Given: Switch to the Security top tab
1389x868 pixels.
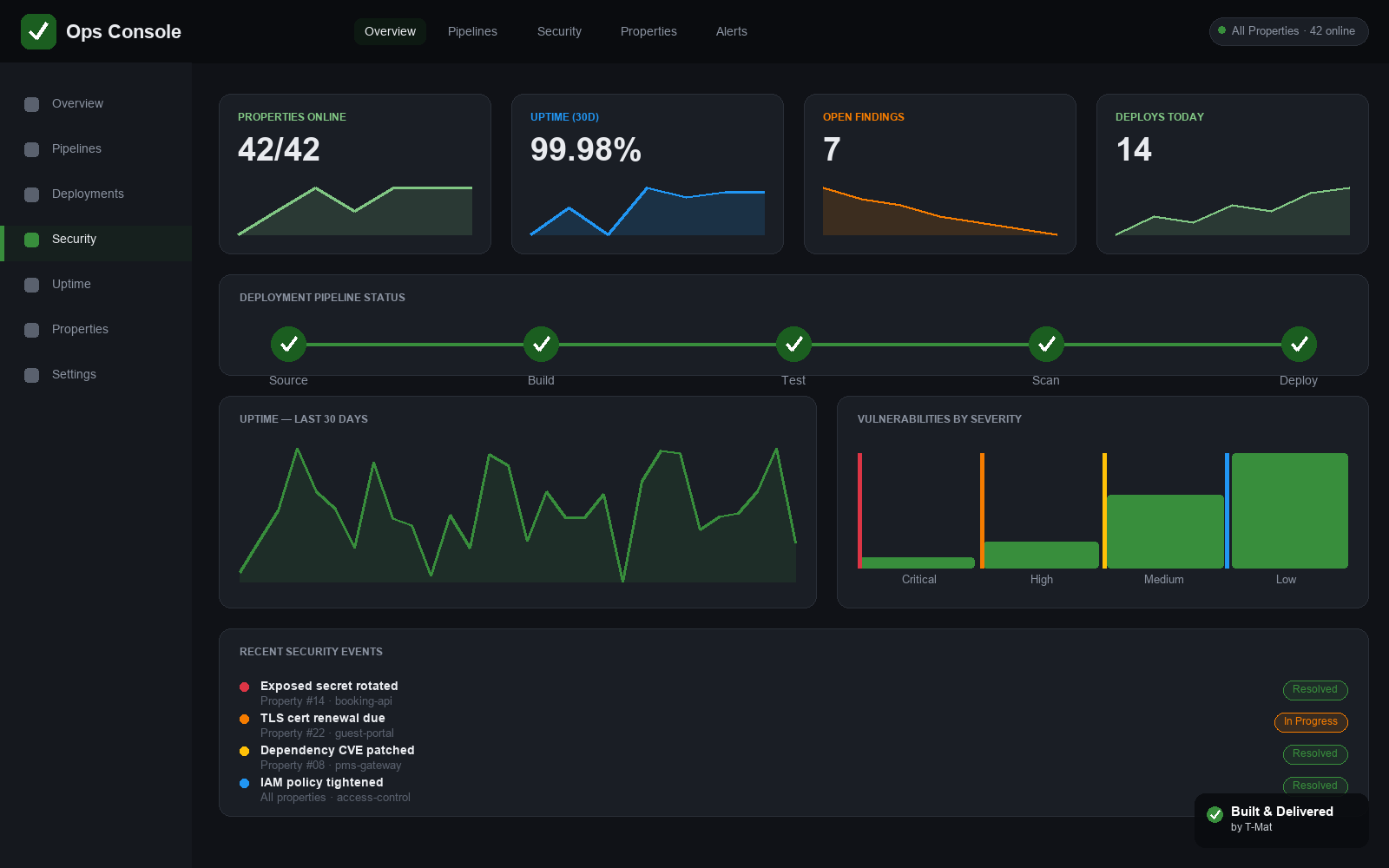Looking at the screenshot, I should click(559, 31).
